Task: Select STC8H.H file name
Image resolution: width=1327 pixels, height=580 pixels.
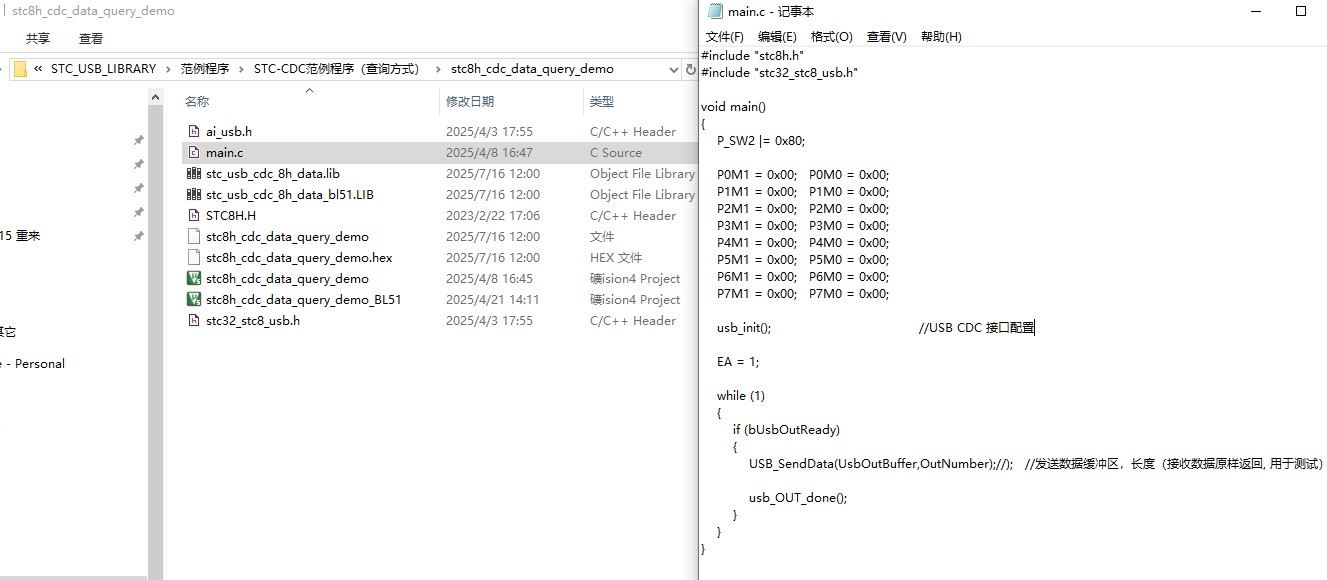Action: pos(231,215)
